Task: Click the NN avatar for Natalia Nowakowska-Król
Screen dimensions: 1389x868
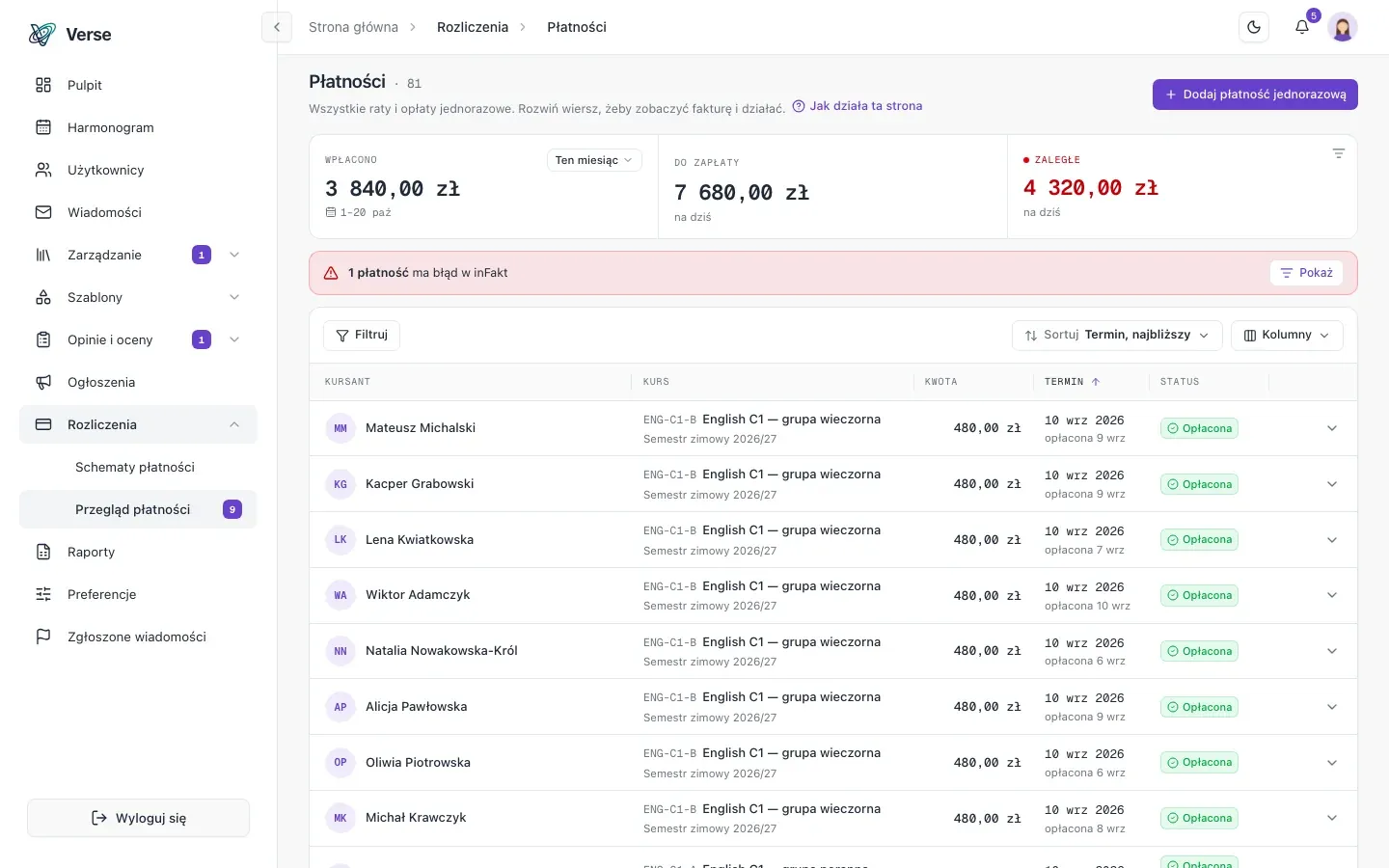Action: point(340,651)
